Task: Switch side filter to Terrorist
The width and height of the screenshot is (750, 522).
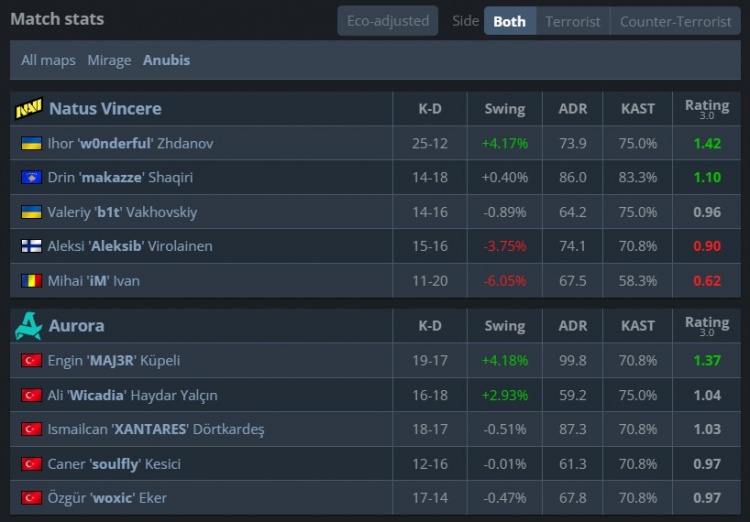Action: pos(573,21)
